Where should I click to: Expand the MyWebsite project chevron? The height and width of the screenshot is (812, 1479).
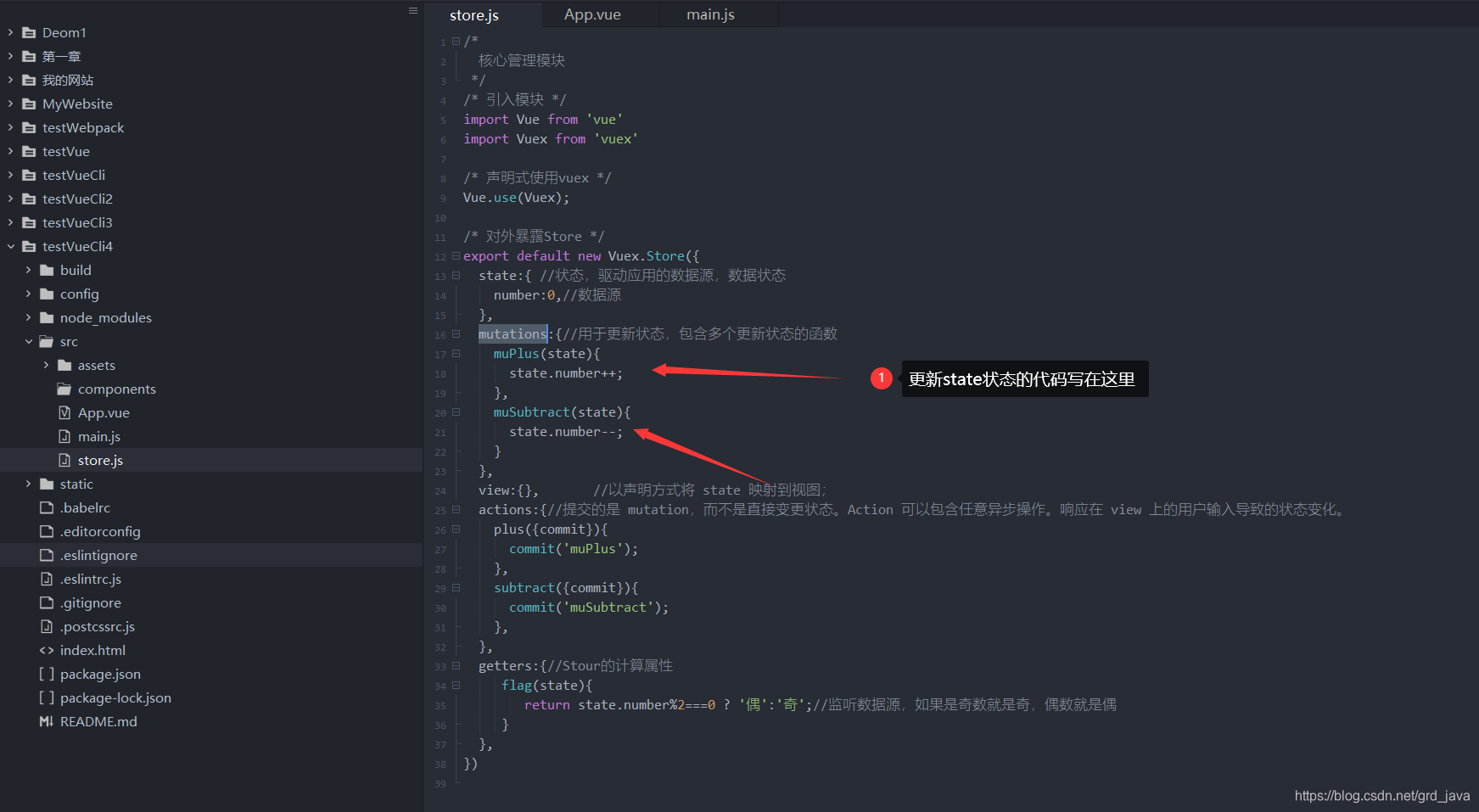click(x=11, y=104)
